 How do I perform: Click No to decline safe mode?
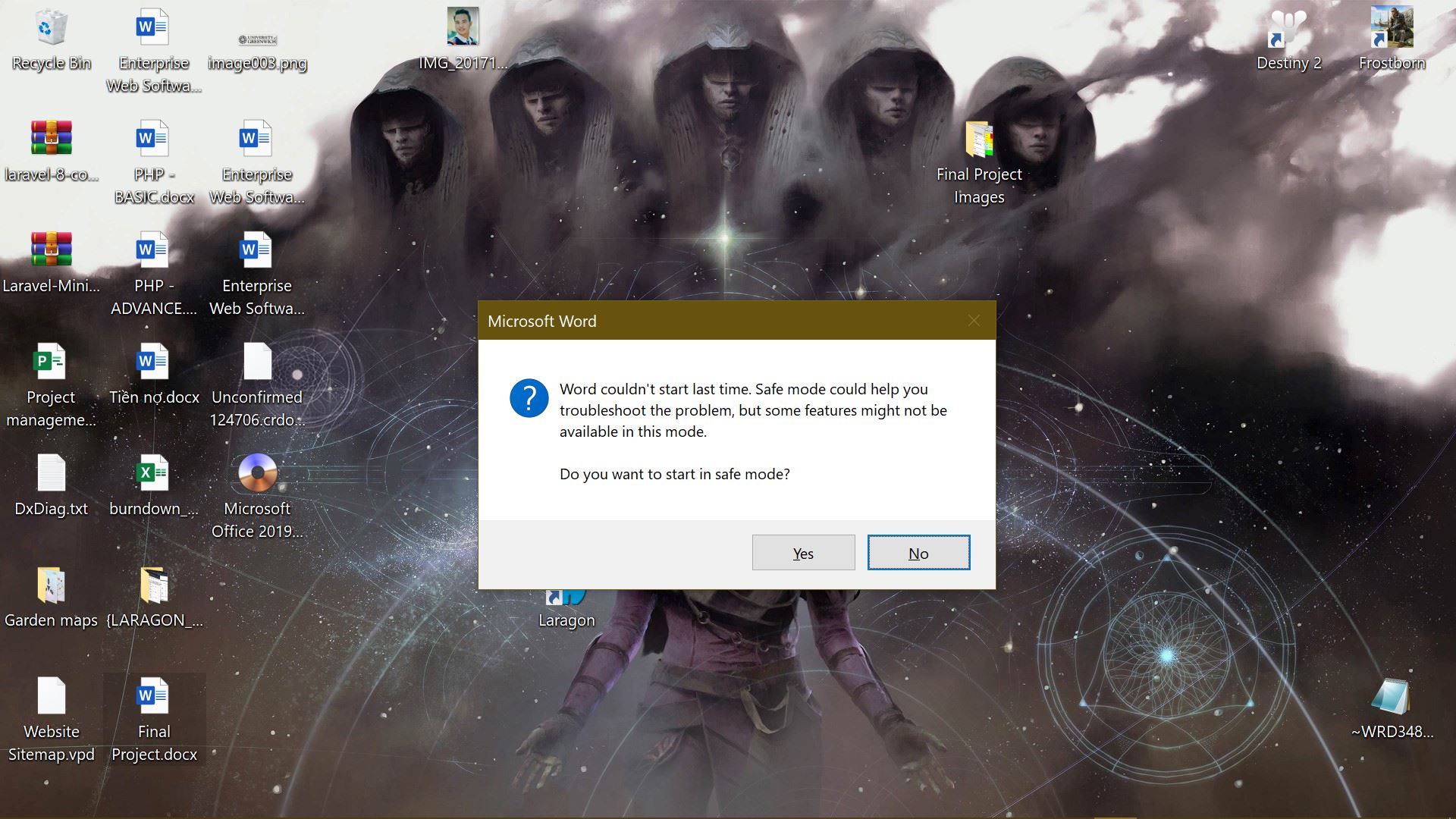coord(917,552)
